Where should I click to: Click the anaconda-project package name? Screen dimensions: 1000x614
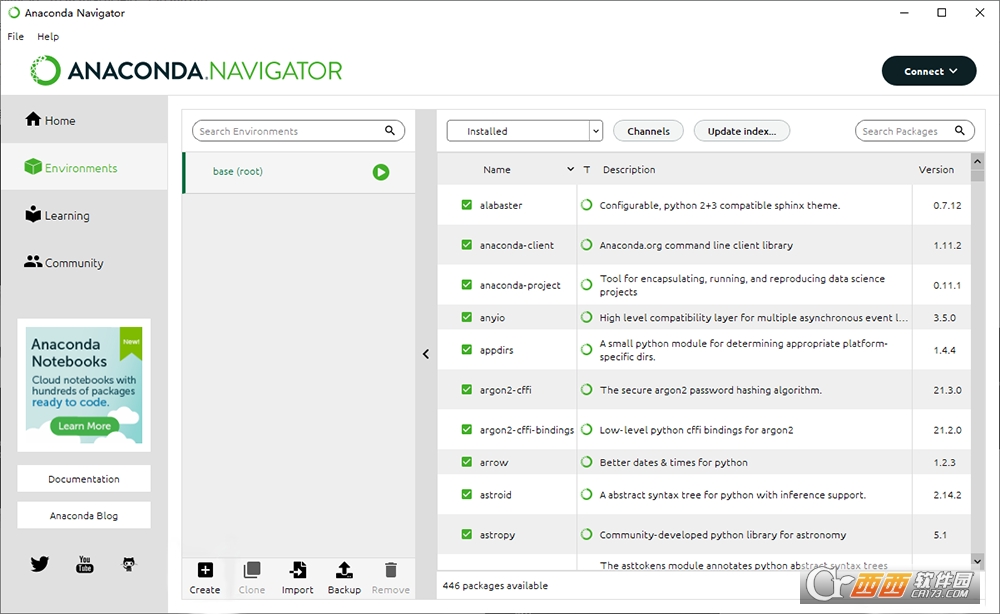[520, 285]
